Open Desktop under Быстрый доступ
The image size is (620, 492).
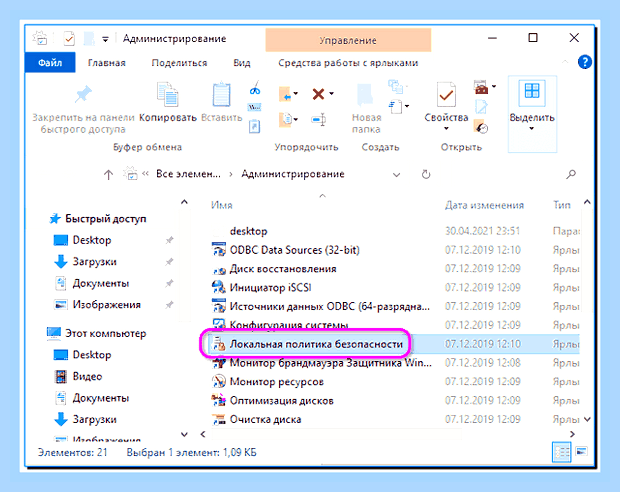tap(92, 240)
